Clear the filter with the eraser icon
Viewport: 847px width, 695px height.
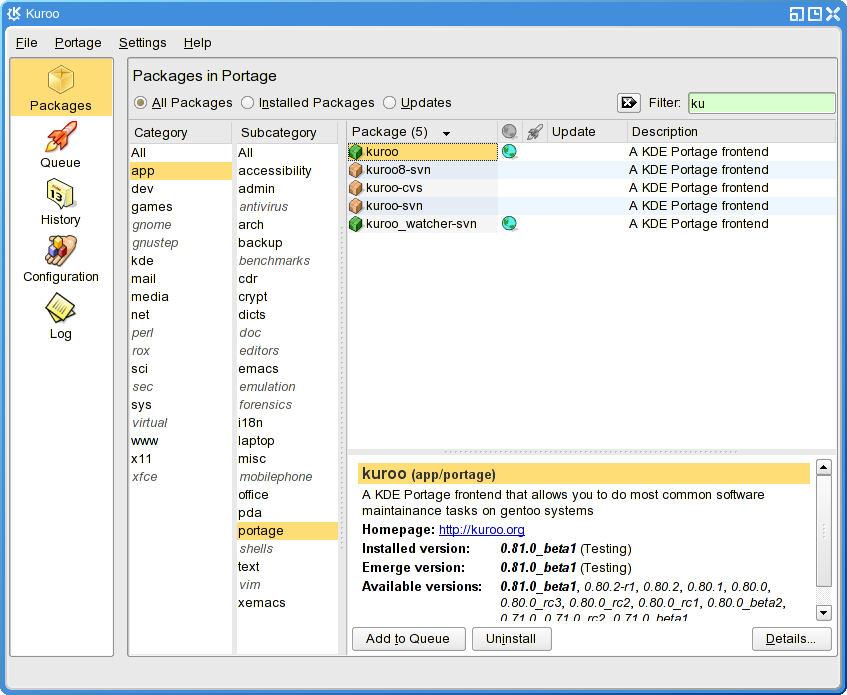[629, 103]
